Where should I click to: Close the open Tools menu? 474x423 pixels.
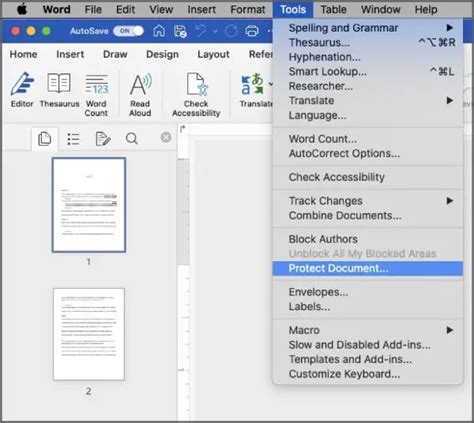[x=293, y=9]
